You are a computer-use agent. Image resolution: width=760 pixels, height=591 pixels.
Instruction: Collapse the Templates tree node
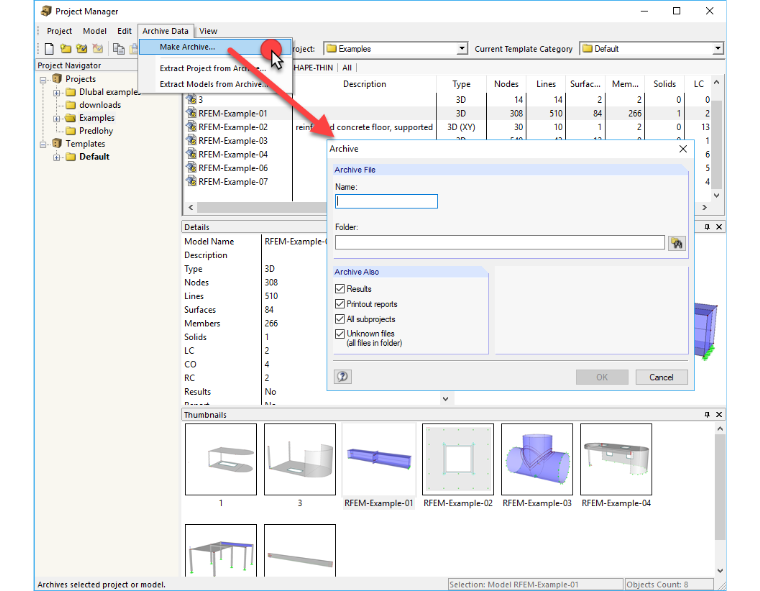[x=43, y=144]
